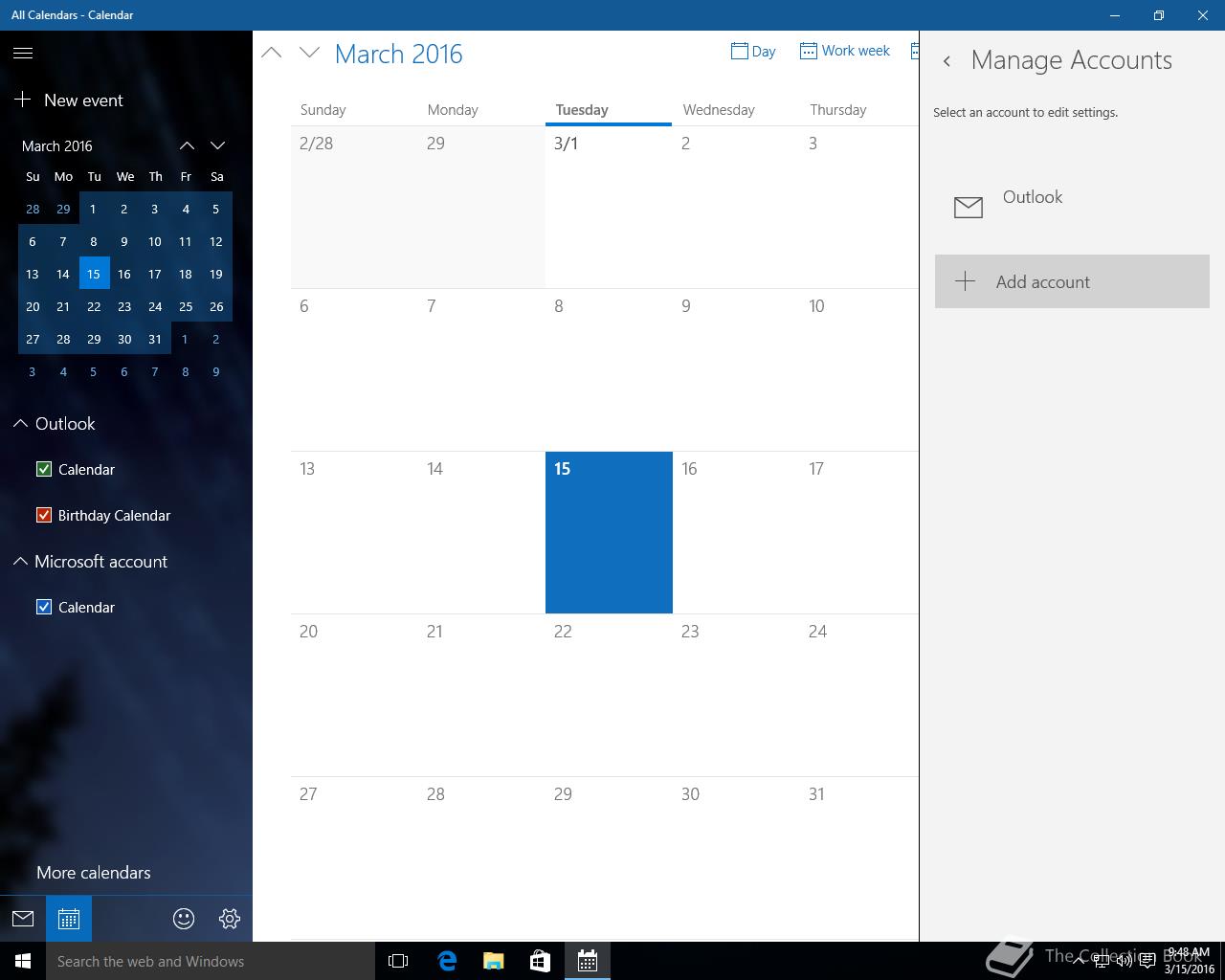Image resolution: width=1225 pixels, height=980 pixels.
Task: Select March 1 cell in month grid
Action: [x=609, y=207]
